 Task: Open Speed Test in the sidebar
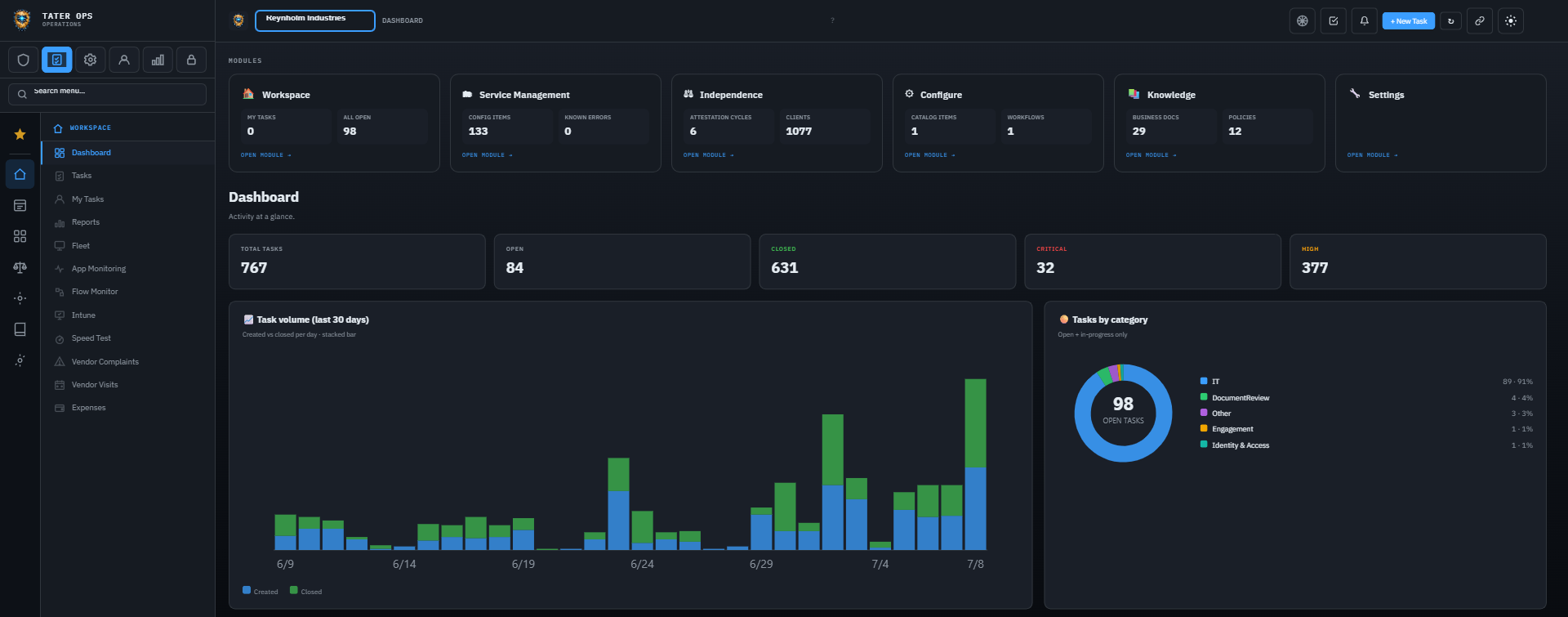coord(127,338)
